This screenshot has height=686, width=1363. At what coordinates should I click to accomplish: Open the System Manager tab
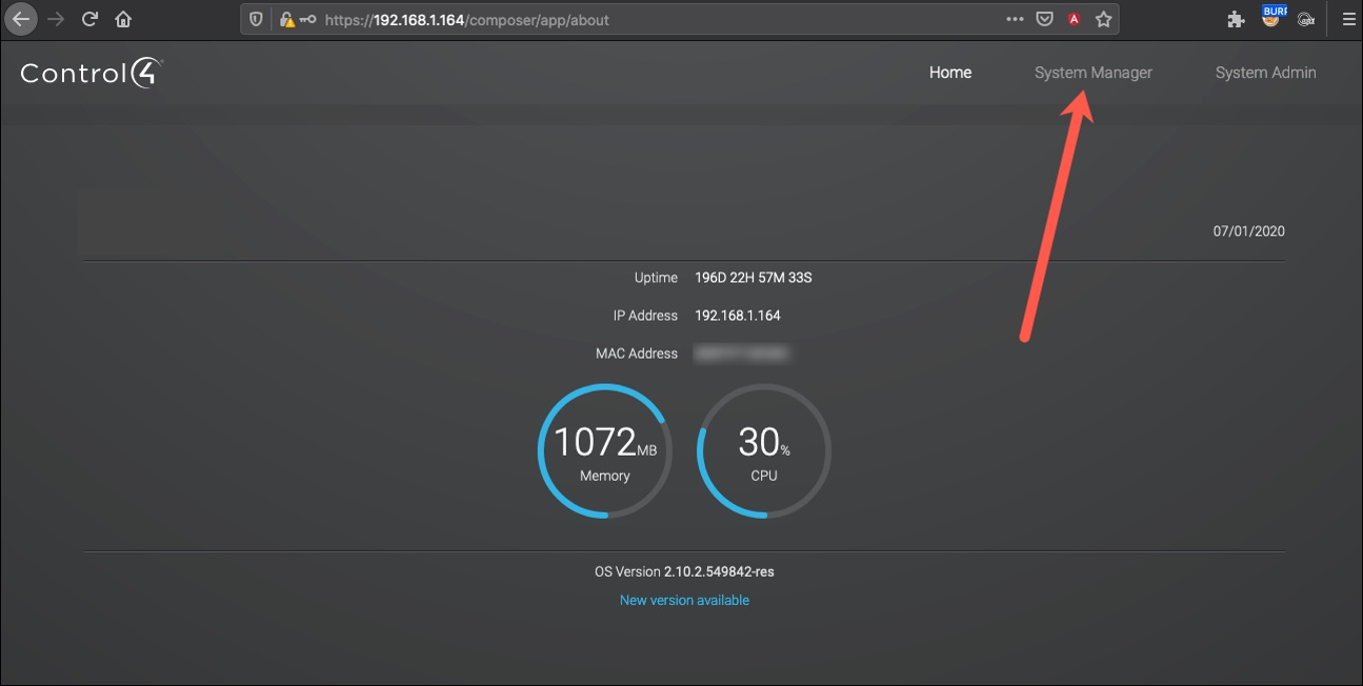[x=1093, y=72]
